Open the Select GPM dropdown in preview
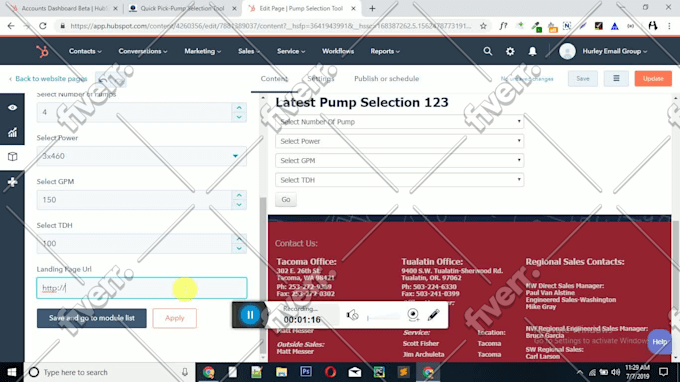The height and width of the screenshot is (382, 680). tap(399, 160)
